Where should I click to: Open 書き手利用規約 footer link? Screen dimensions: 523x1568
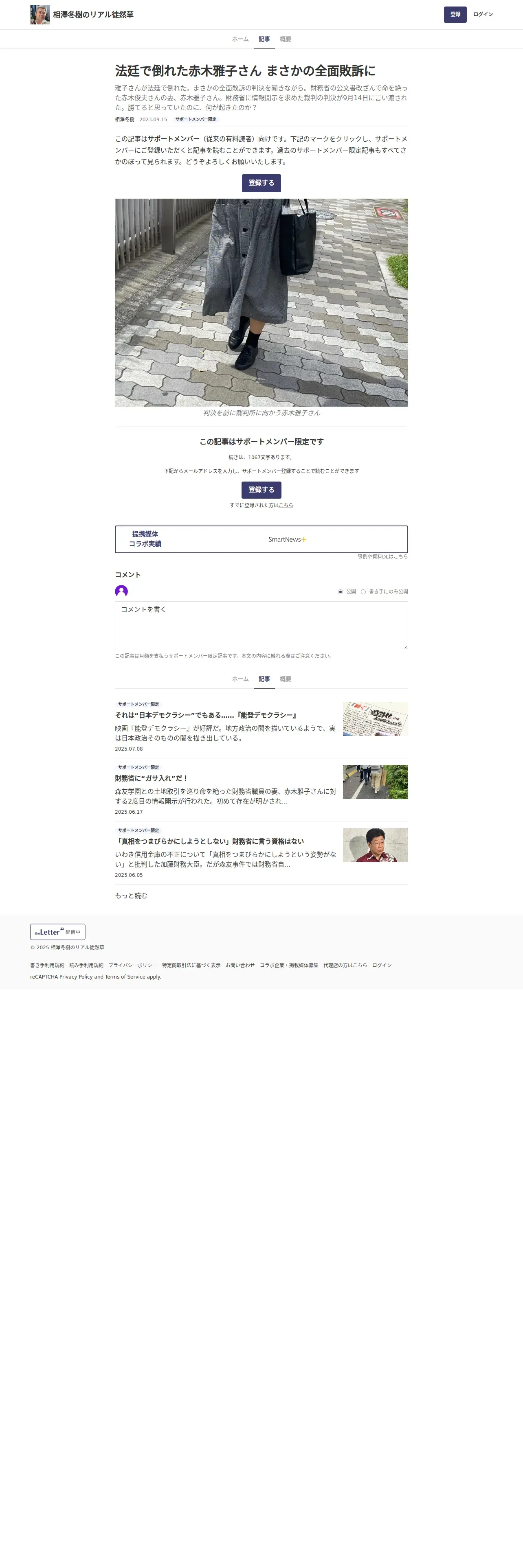(47, 965)
